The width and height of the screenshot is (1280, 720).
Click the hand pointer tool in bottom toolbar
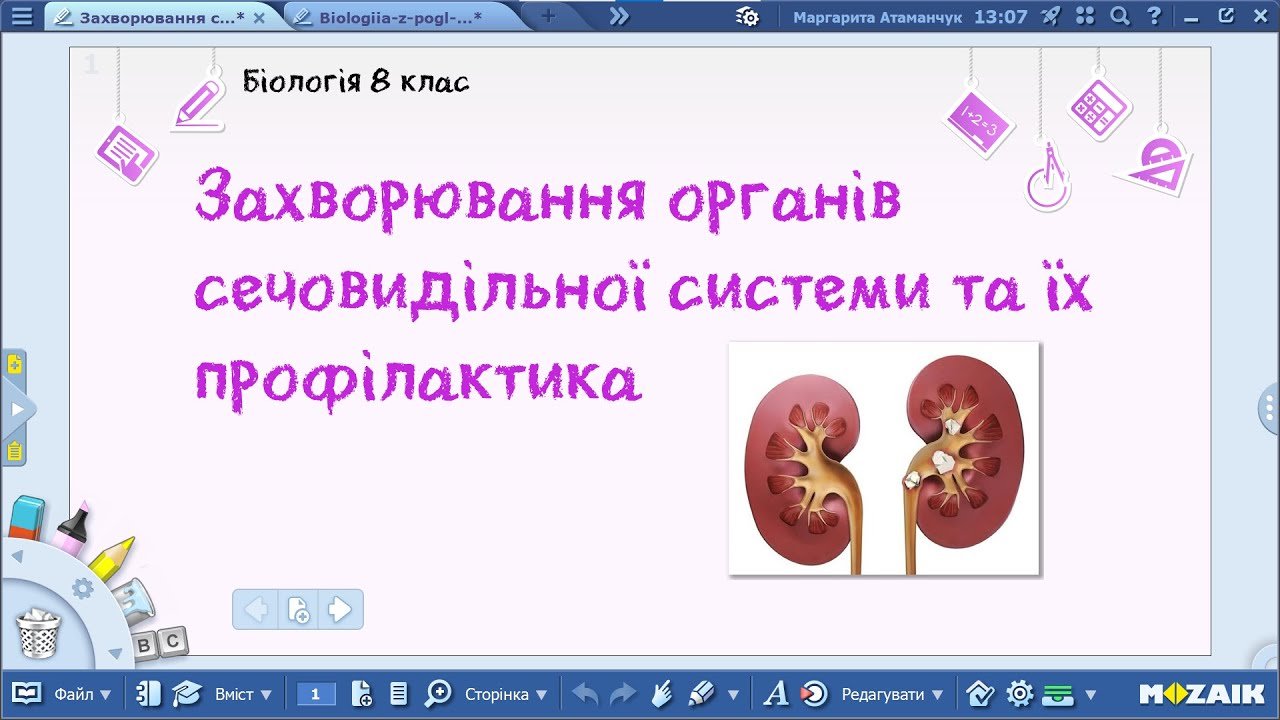point(661,693)
